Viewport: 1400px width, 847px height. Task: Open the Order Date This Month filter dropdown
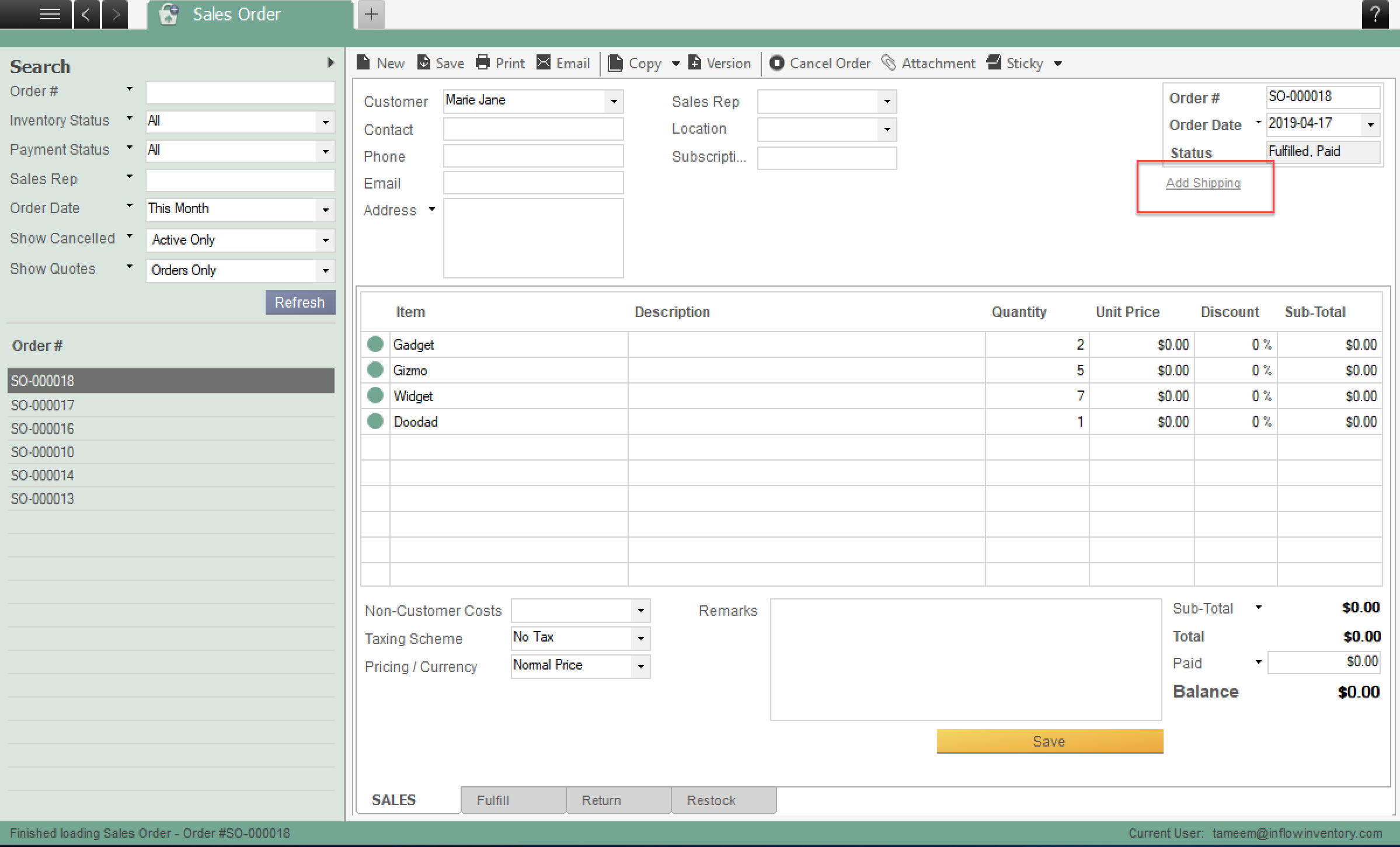coord(325,210)
